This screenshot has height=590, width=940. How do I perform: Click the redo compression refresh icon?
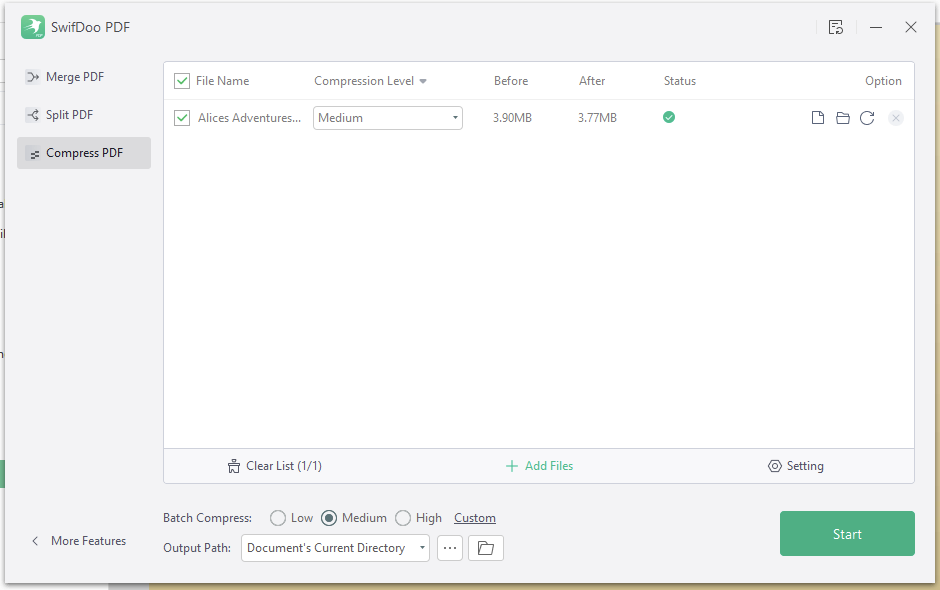click(867, 118)
